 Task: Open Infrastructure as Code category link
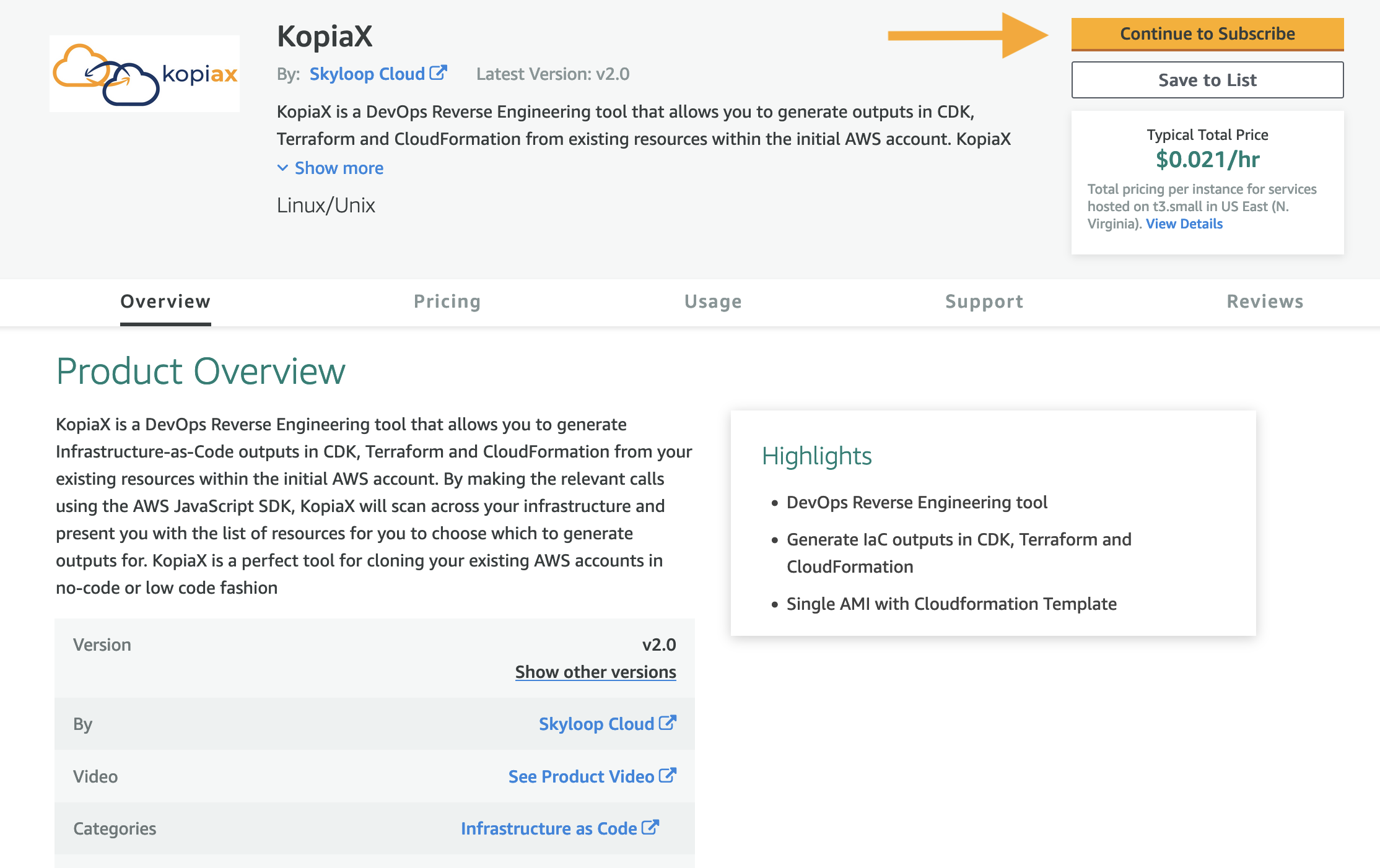(x=549, y=828)
